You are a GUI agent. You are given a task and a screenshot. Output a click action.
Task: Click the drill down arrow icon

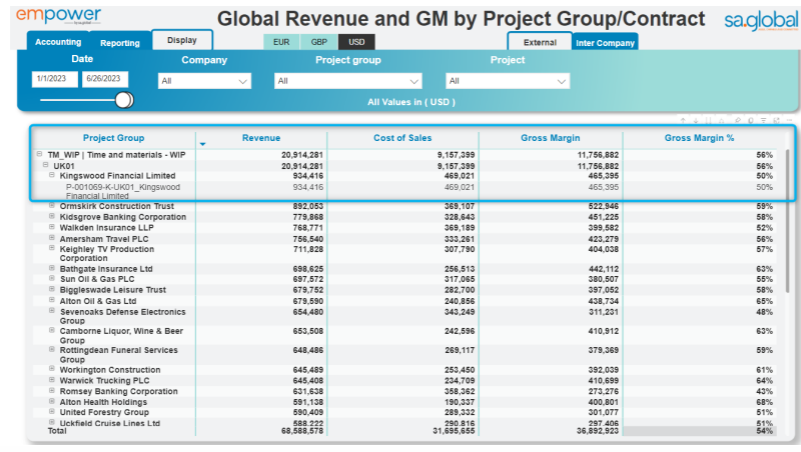click(696, 121)
